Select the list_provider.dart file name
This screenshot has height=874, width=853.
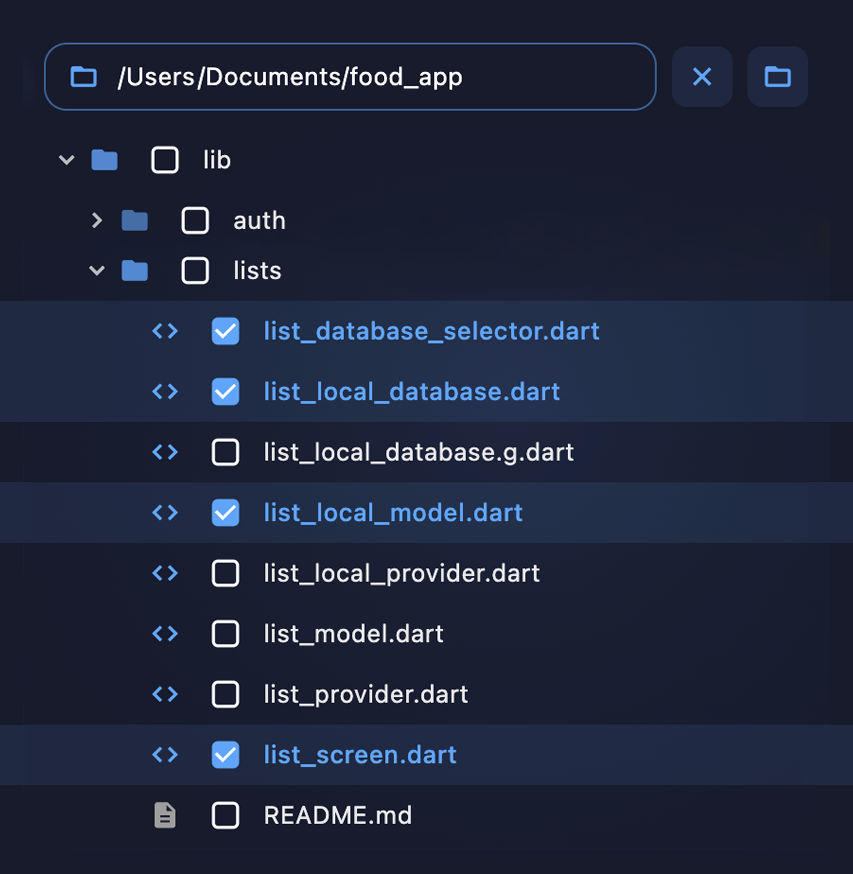click(365, 695)
